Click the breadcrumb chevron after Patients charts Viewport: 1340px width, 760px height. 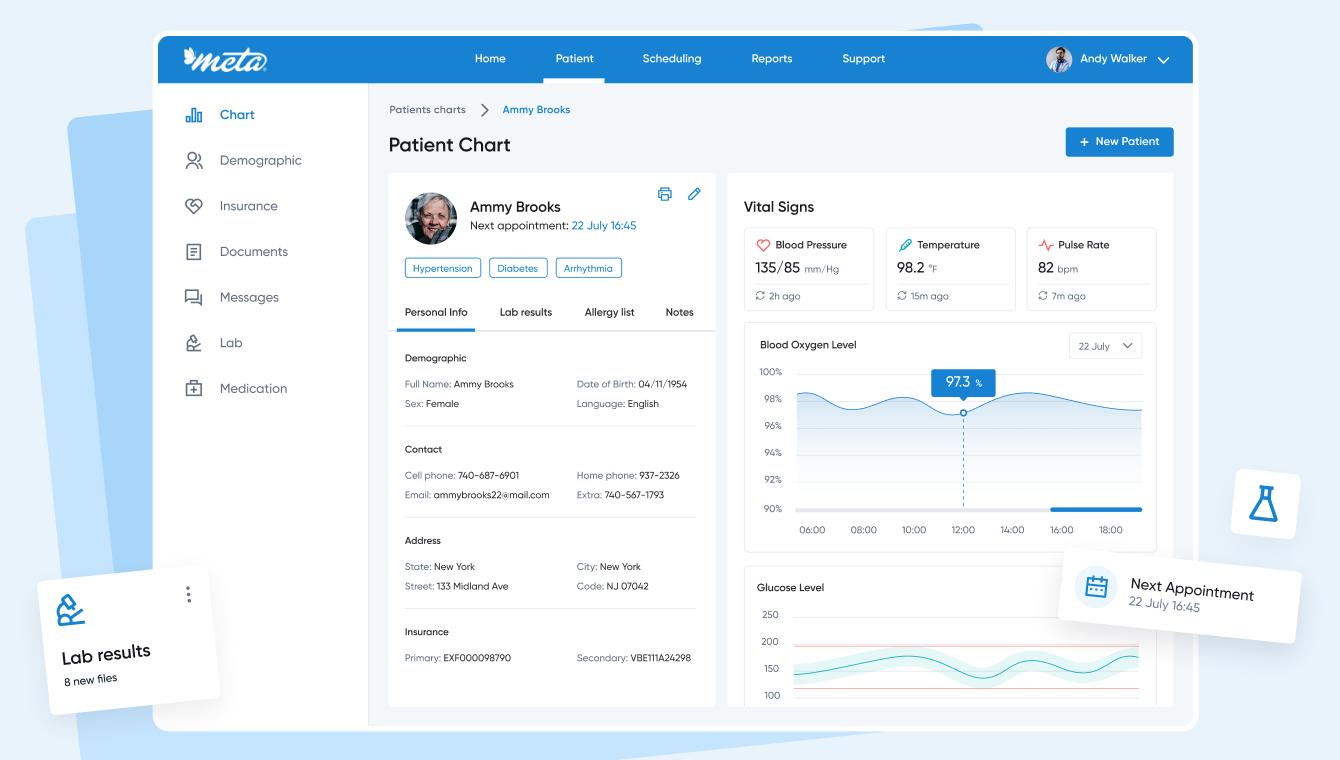click(485, 110)
